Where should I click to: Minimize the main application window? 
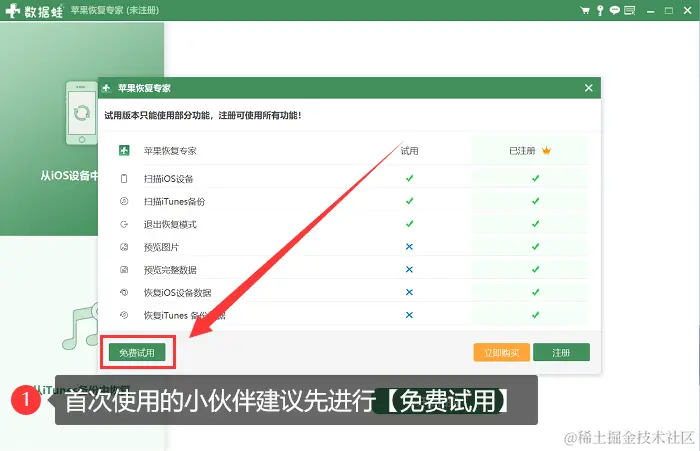click(651, 11)
